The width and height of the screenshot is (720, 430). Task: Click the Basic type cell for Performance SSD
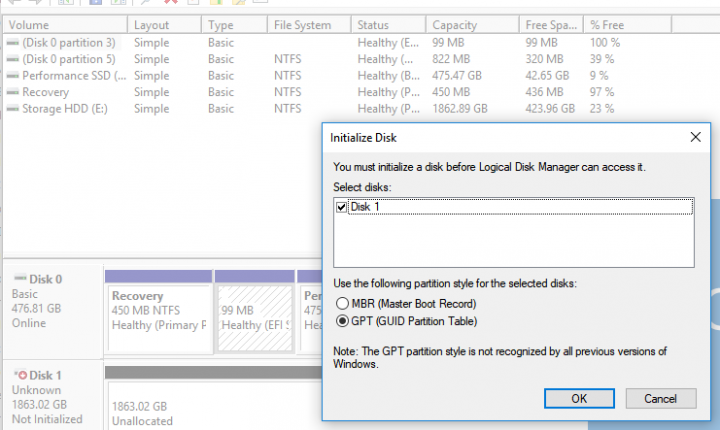coord(221,76)
